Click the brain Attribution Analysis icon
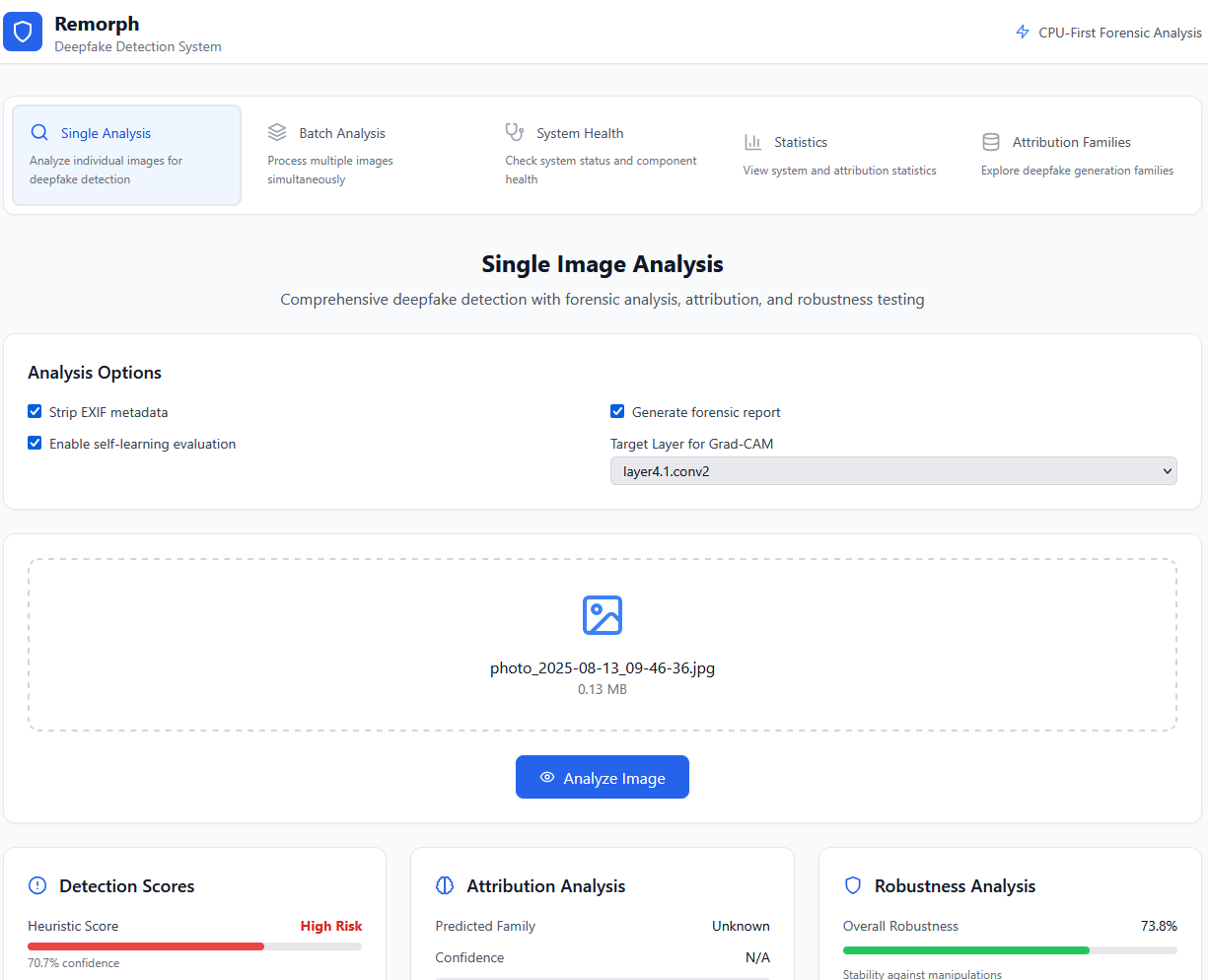Viewport: 1208px width, 980px height. [x=445, y=885]
